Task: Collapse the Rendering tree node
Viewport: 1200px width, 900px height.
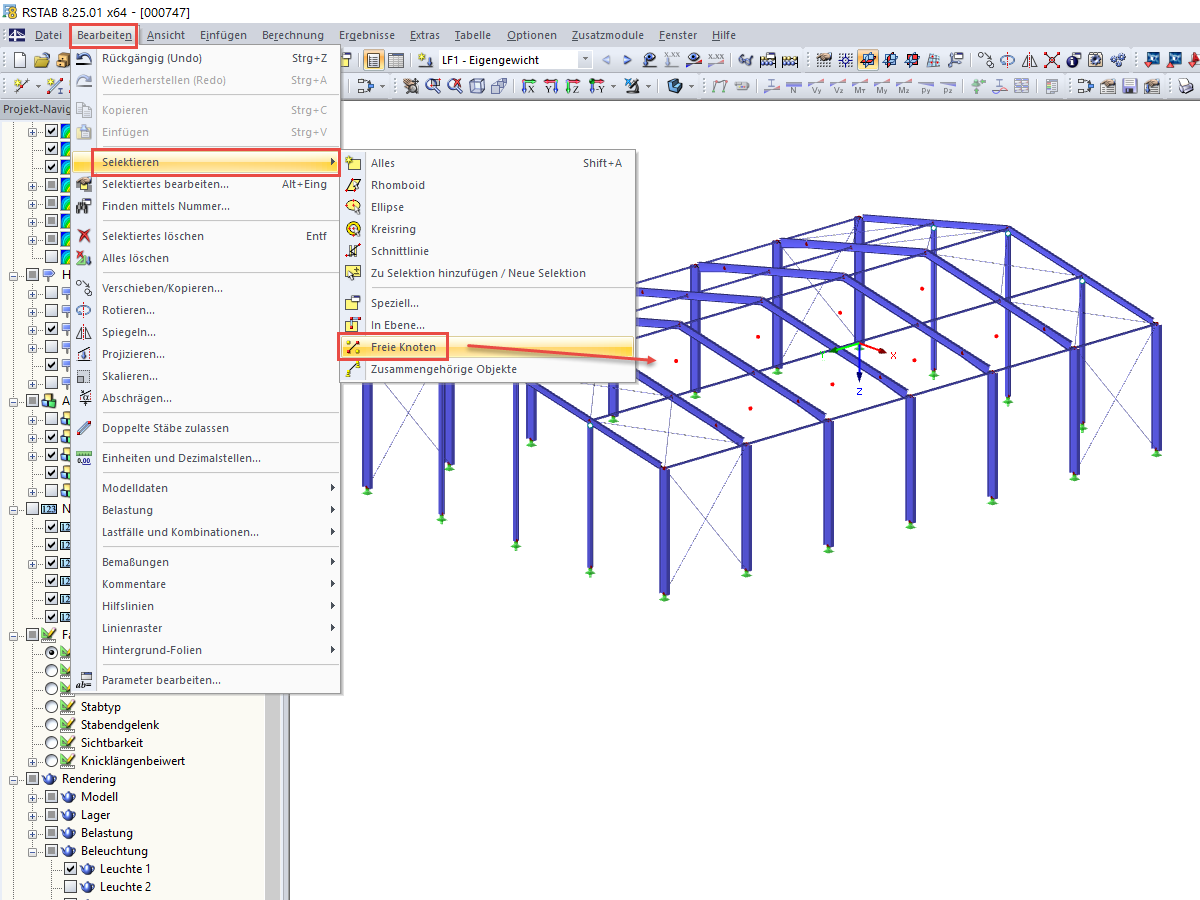Action: click(x=14, y=779)
